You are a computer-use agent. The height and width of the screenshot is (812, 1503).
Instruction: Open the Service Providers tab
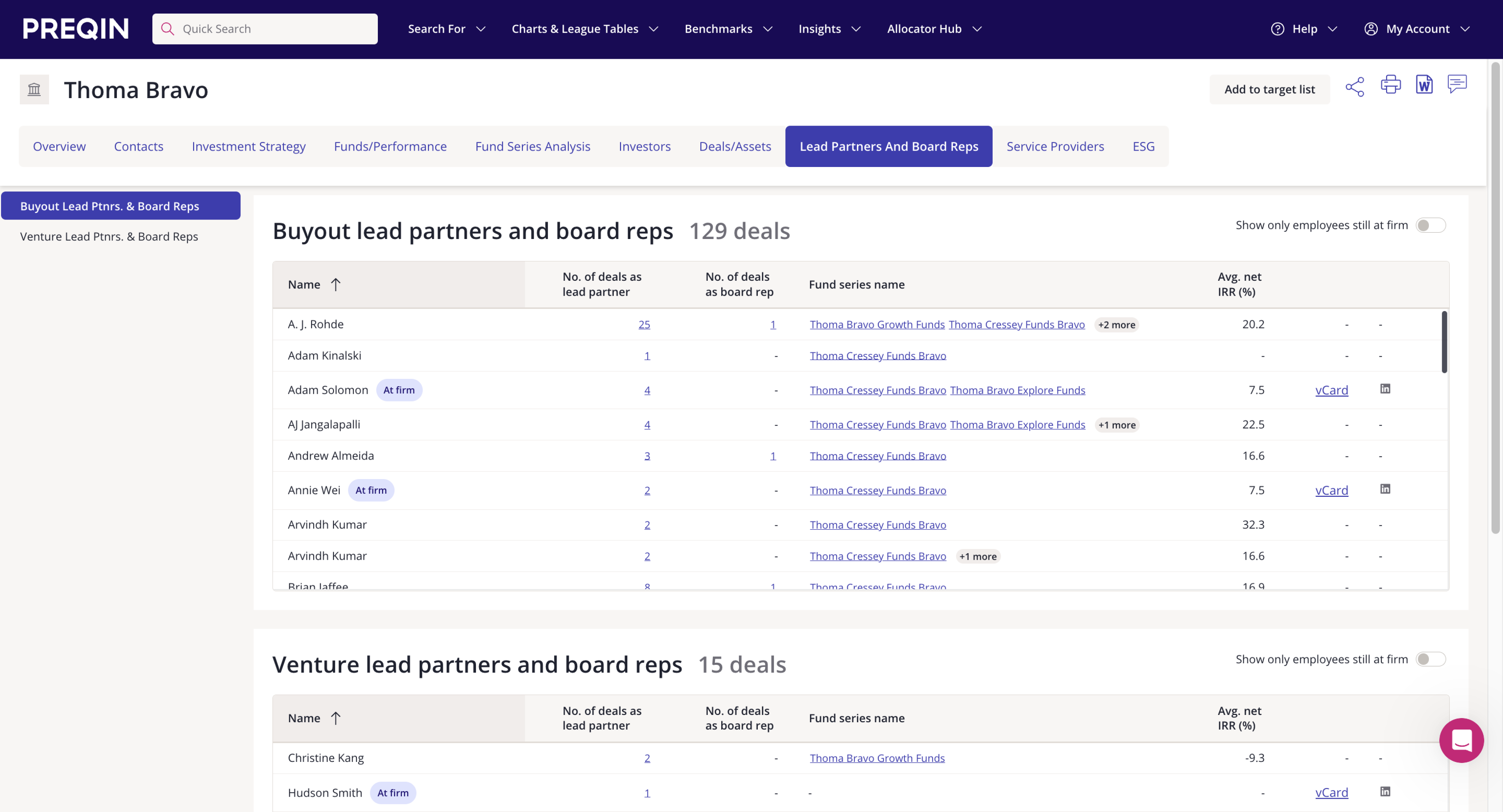click(x=1055, y=146)
